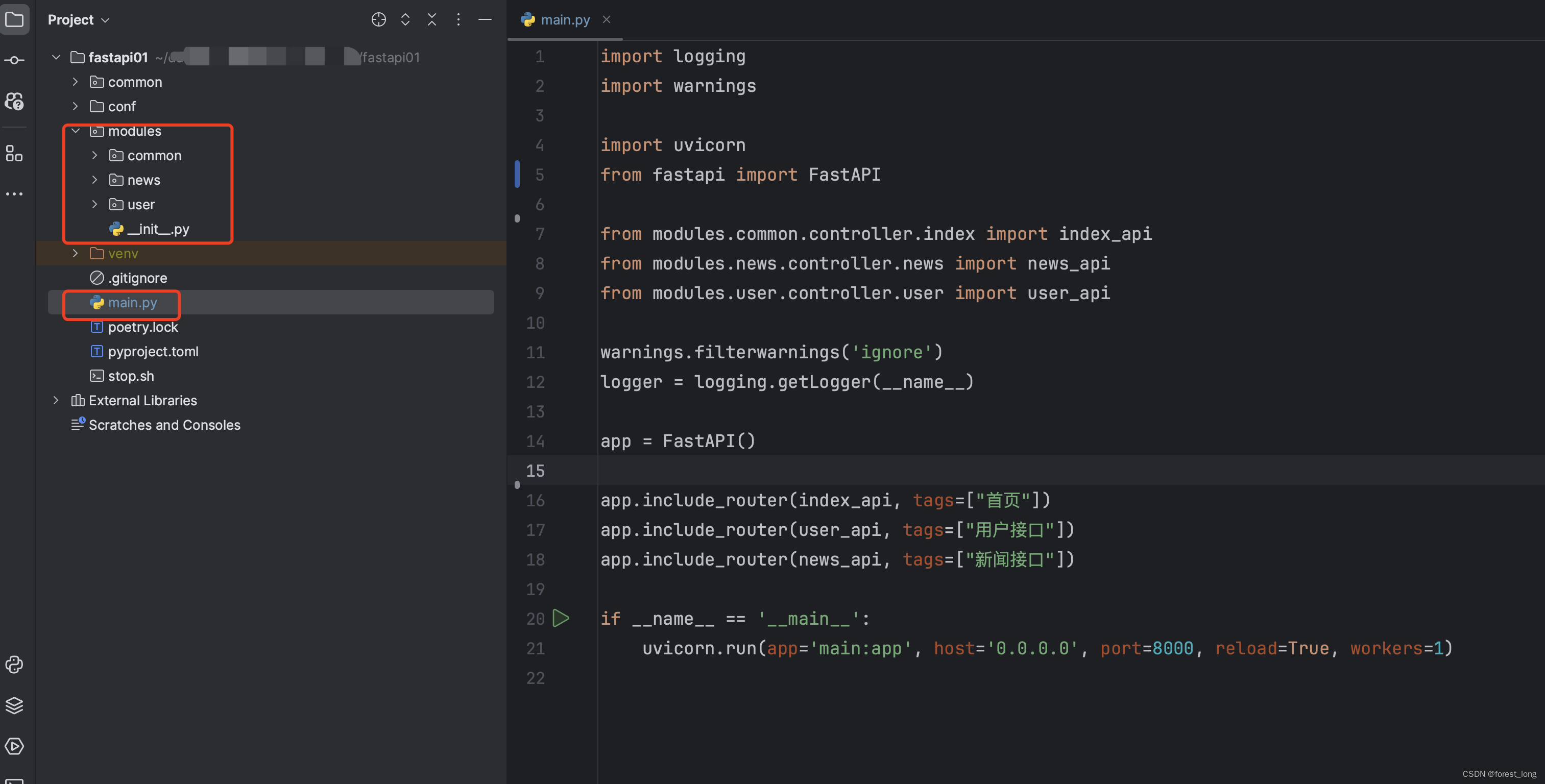Expand the venv folder
1545x784 pixels.
[76, 254]
